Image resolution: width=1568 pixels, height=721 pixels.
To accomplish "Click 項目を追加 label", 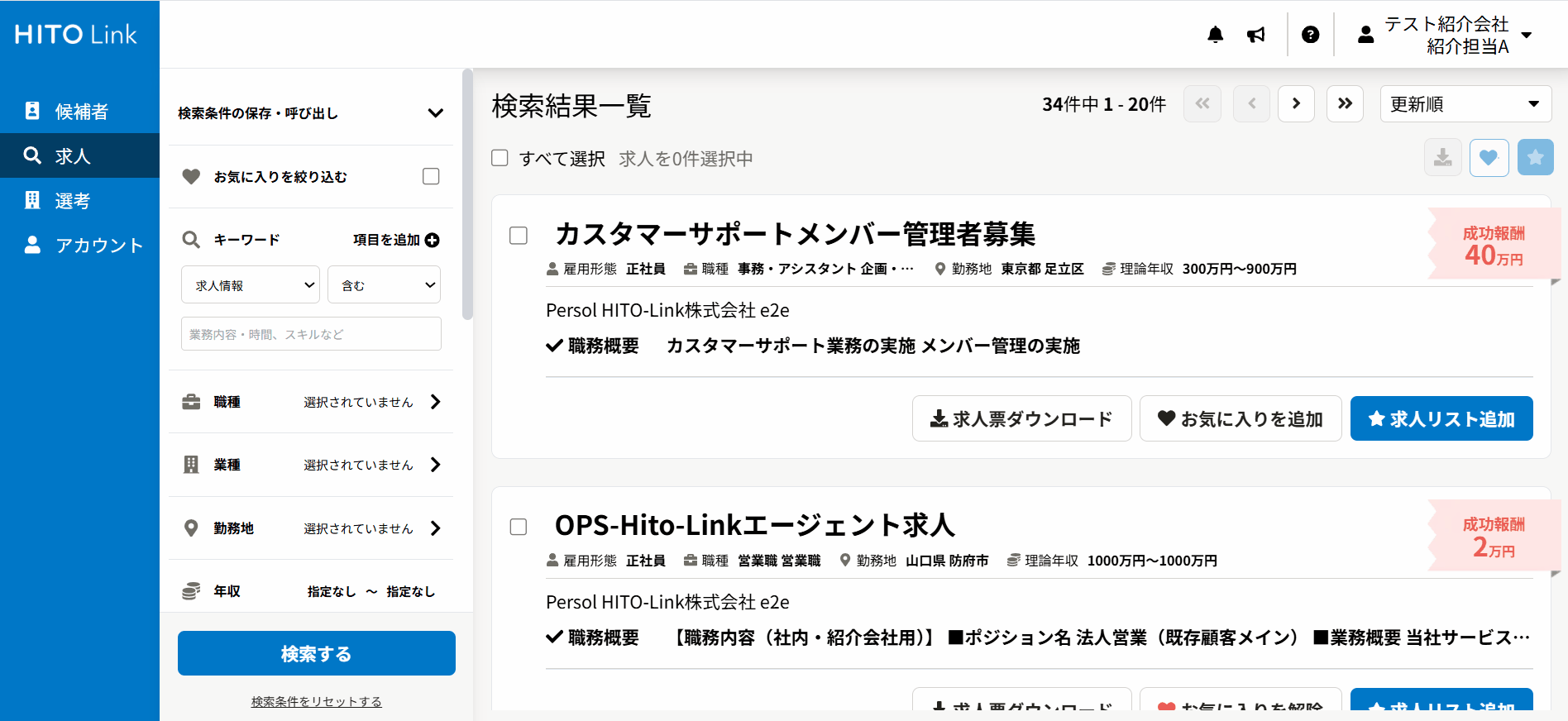I will [386, 240].
